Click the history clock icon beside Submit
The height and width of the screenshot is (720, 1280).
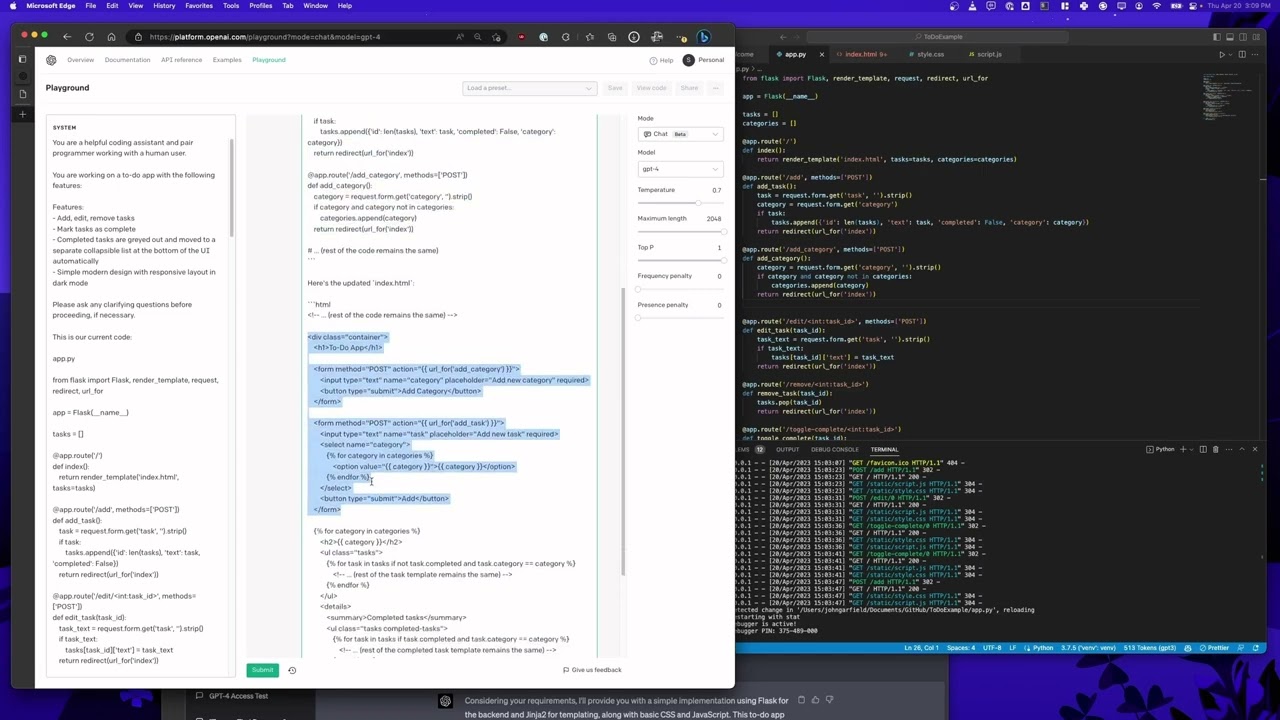(292, 670)
